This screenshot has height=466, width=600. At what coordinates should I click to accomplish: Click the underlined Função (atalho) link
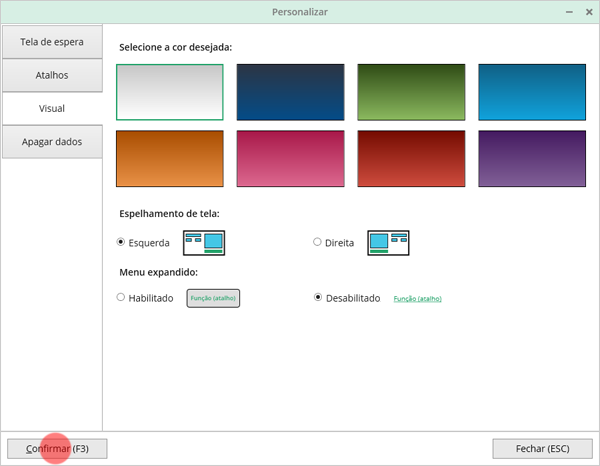(x=417, y=298)
